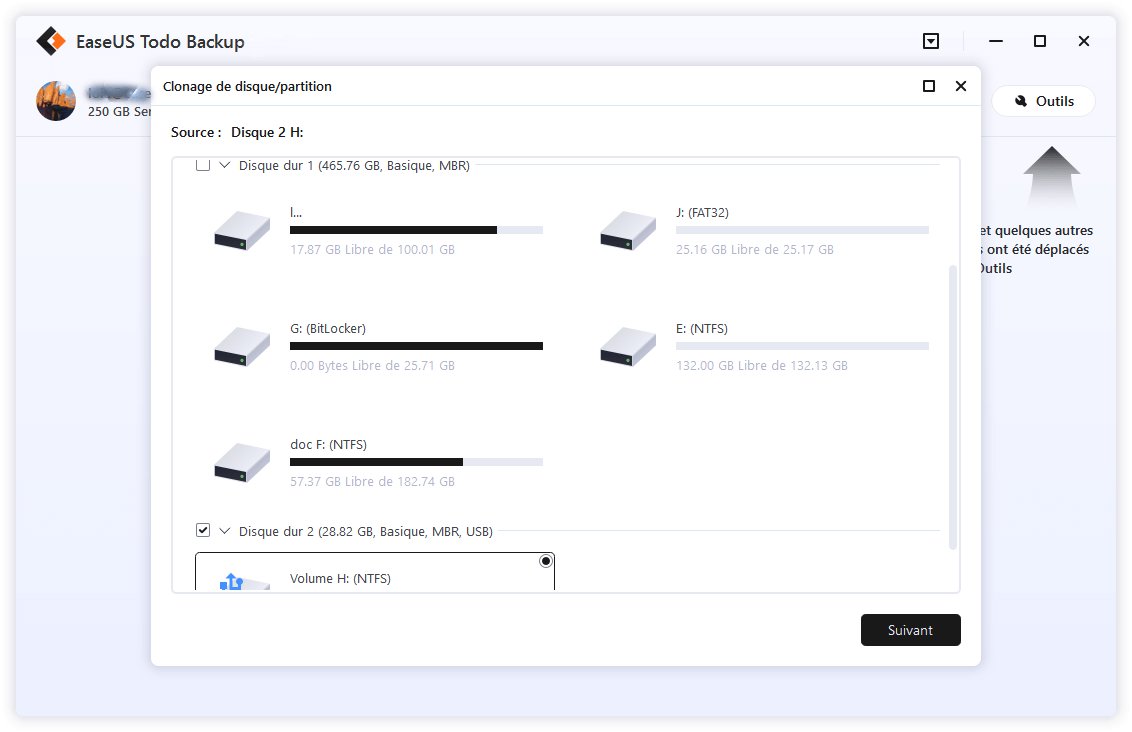Close the Clonage de disque/partition dialog

960,86
